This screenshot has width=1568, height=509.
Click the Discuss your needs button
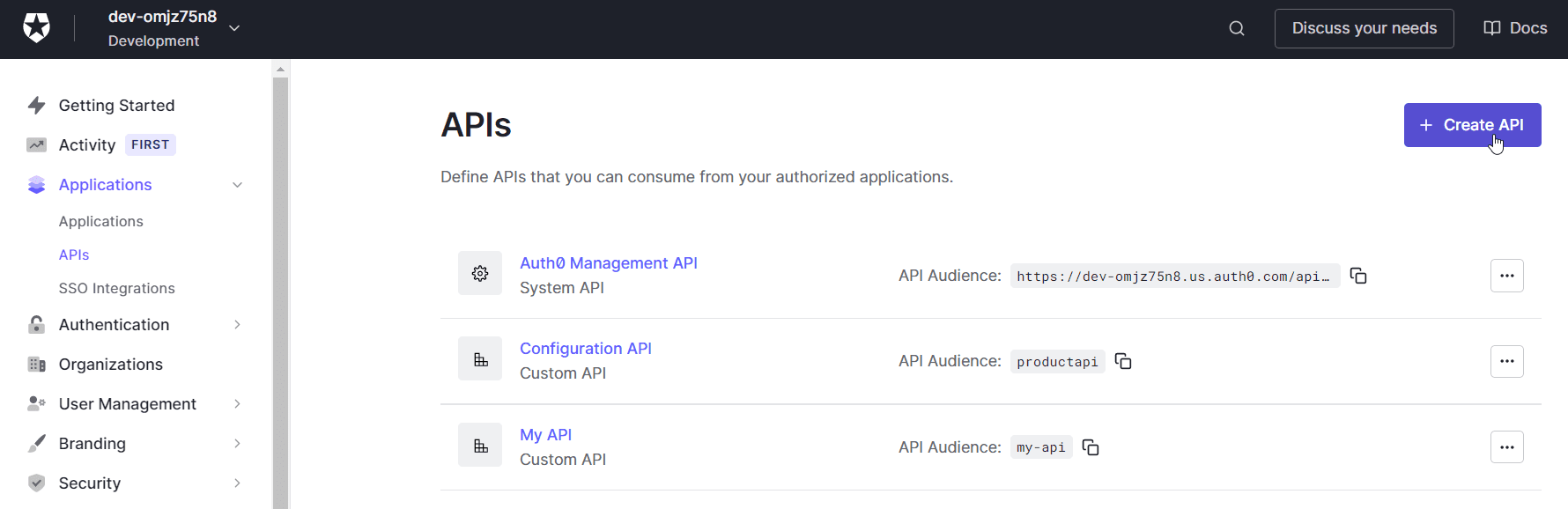tap(1365, 28)
